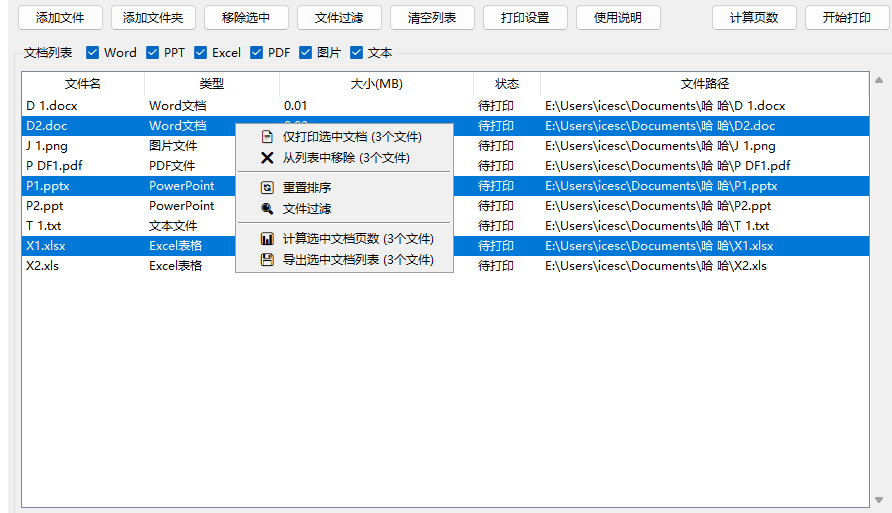Select the J 1.png file name

click(x=47, y=146)
